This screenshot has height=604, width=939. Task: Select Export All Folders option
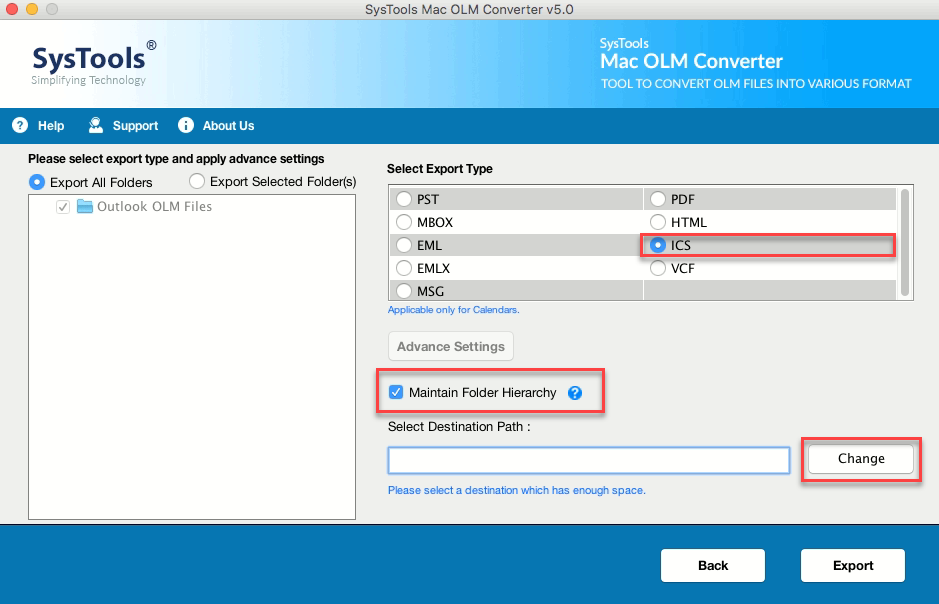click(37, 182)
